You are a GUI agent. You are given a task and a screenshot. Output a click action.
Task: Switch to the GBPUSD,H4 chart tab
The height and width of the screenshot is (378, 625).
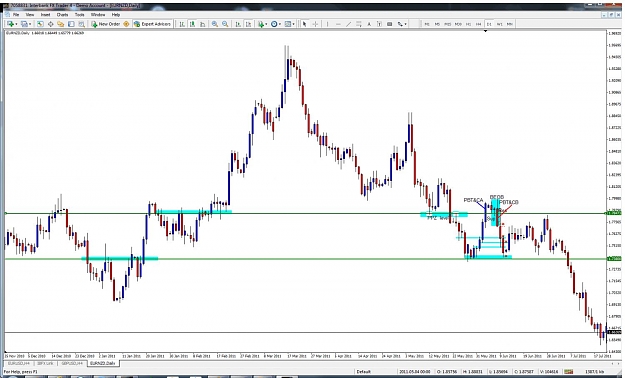pos(72,363)
